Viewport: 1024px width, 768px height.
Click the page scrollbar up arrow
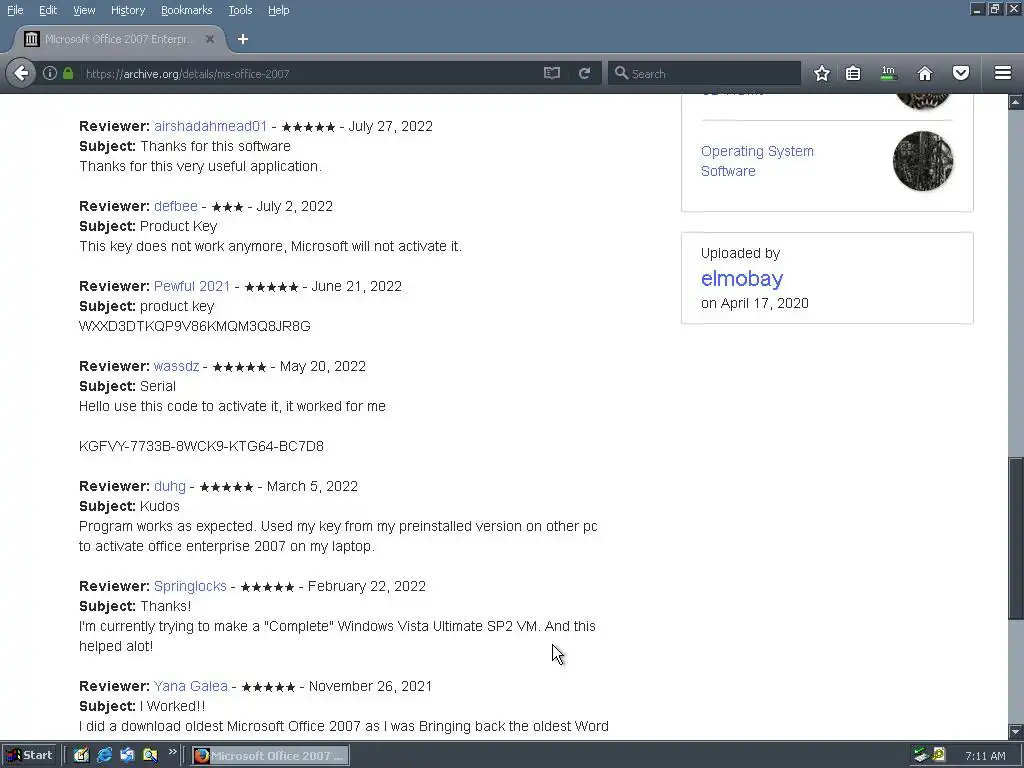[x=1016, y=102]
